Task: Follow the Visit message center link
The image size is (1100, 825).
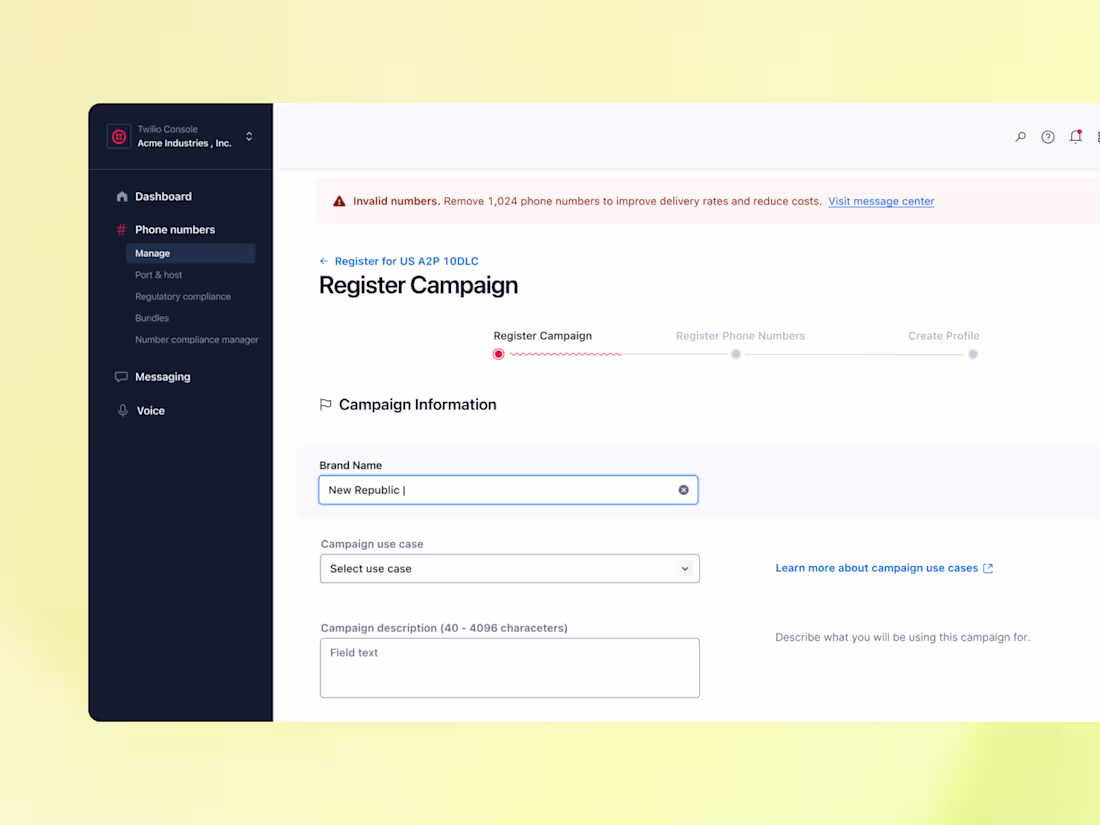Action: pyautogui.click(x=881, y=201)
